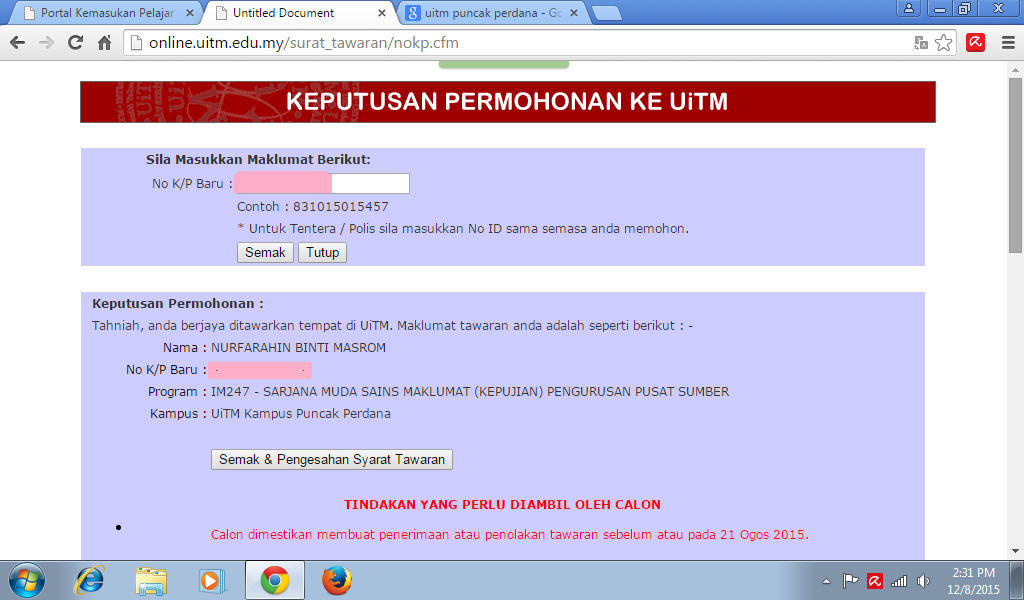Click the No K/P Baru input field

pyautogui.click(x=323, y=183)
